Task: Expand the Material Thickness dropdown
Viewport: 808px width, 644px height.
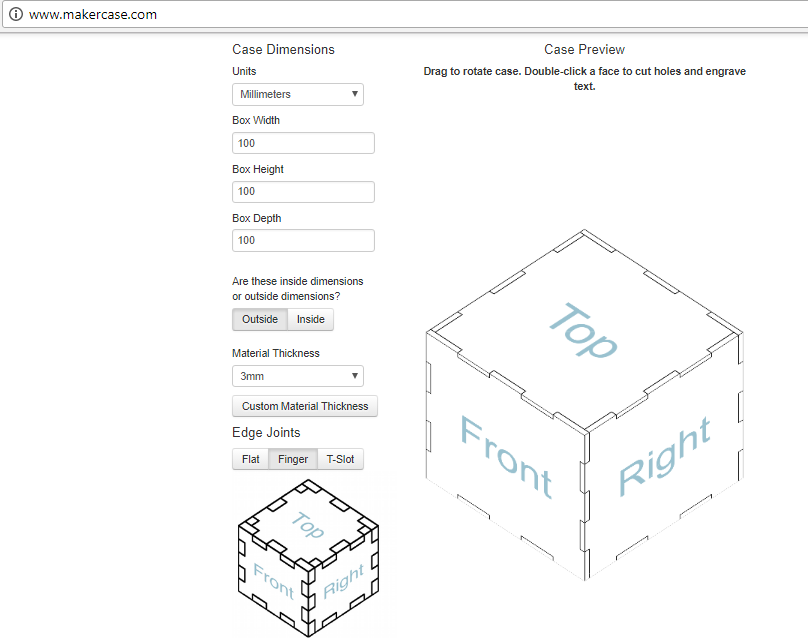Action: tap(297, 376)
